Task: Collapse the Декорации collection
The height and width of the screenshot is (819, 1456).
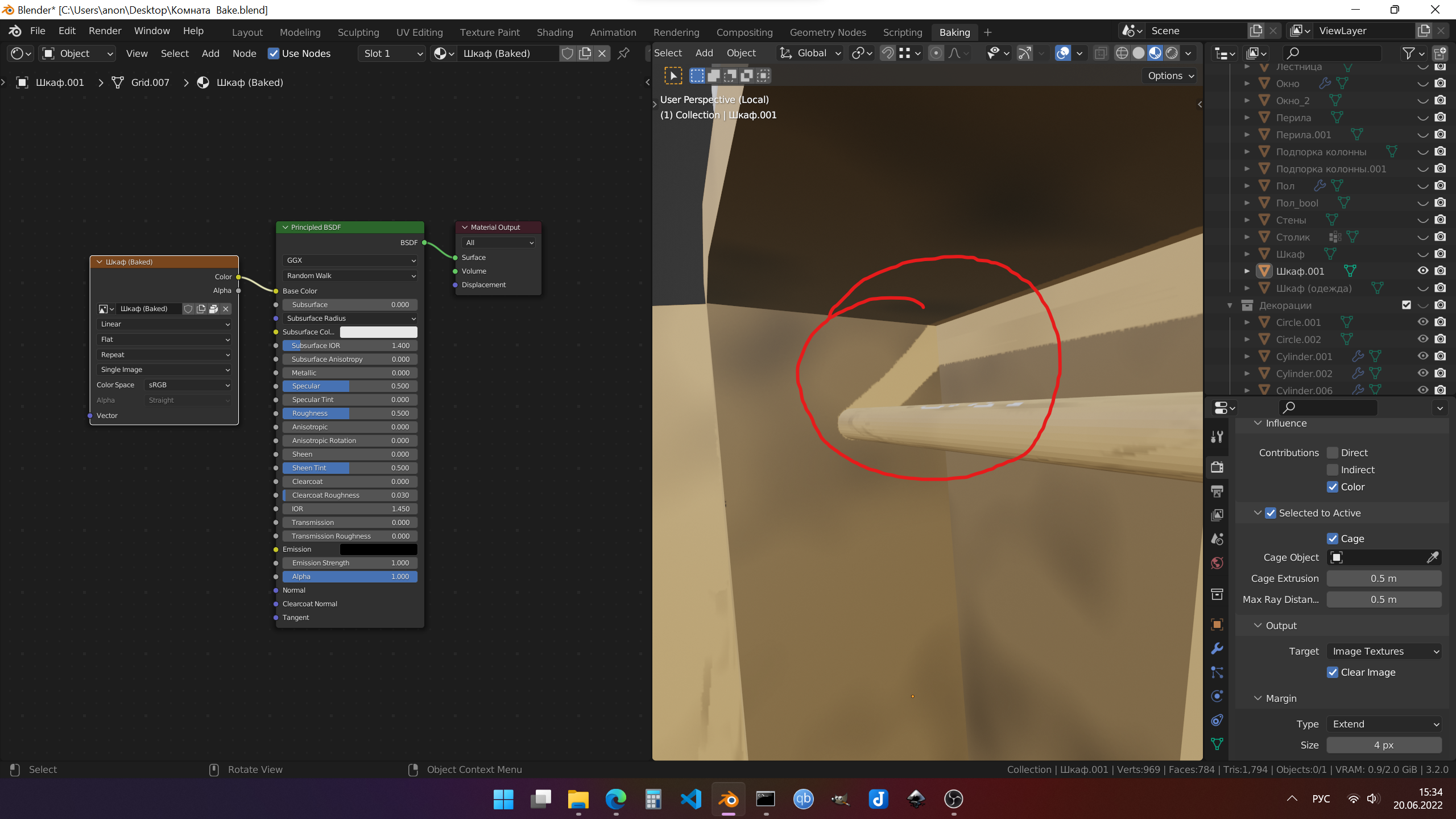Action: click(1230, 305)
